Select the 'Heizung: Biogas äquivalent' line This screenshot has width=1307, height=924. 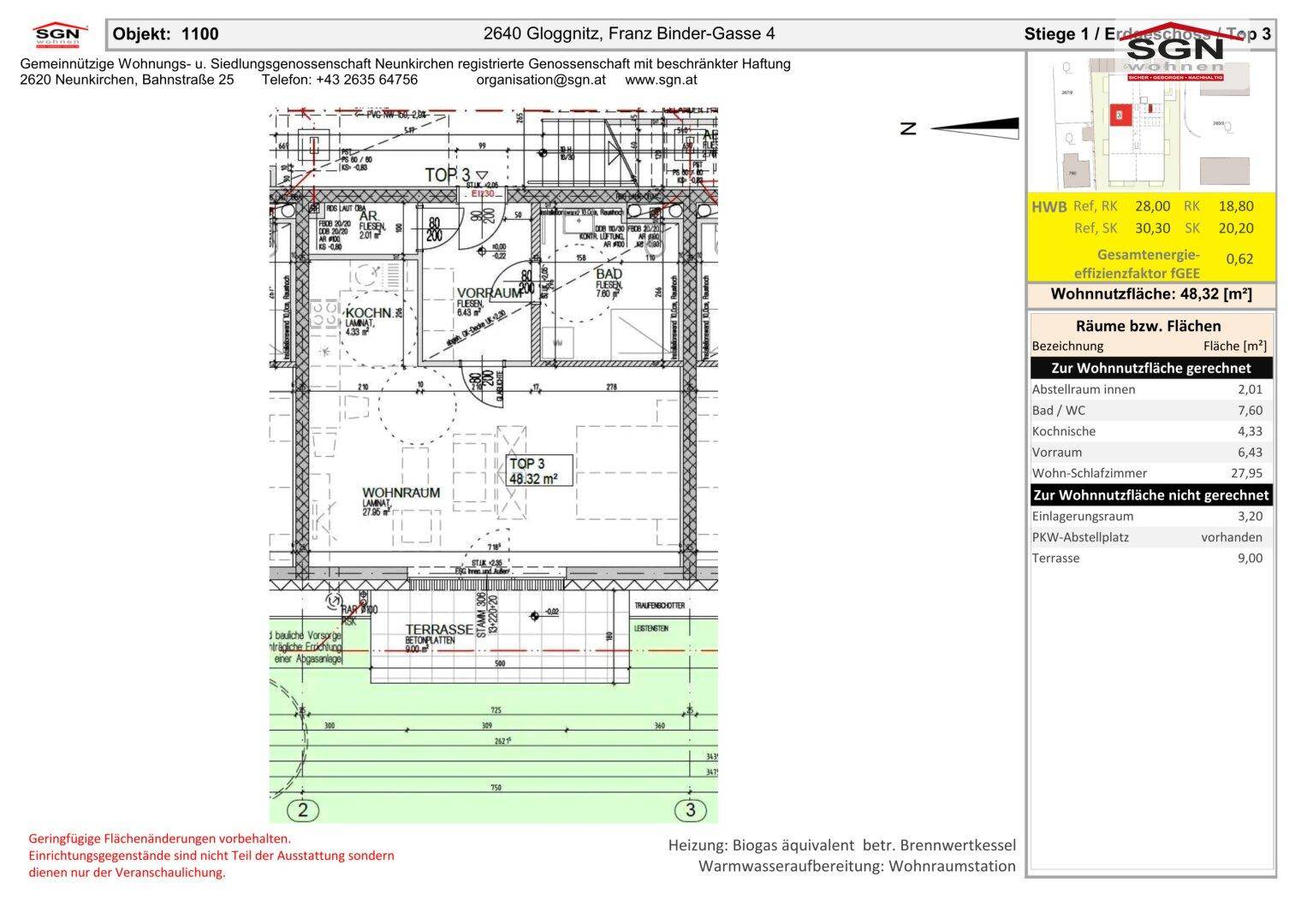tap(842, 845)
